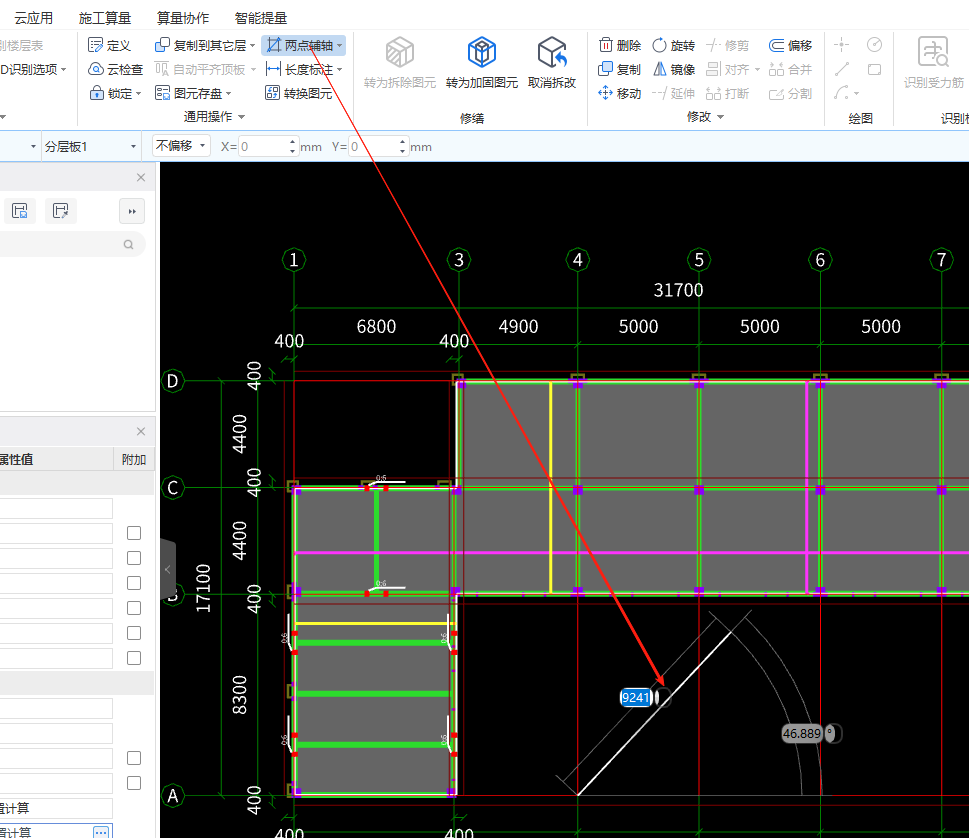Screen dimensions: 969x838
Task: Tick the sixth 附加 checkbox
Action: (133, 658)
